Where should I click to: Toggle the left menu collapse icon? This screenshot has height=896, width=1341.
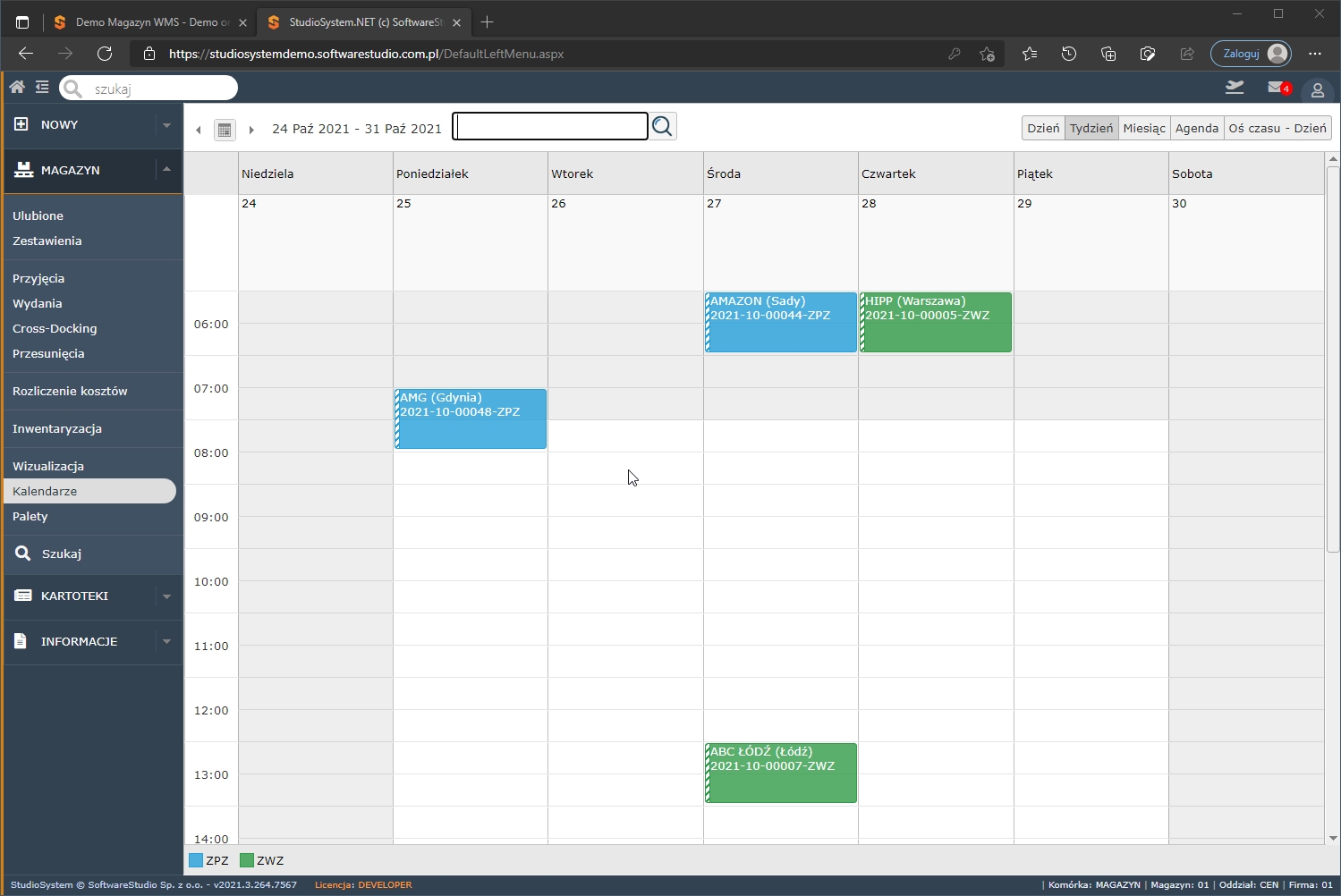[42, 87]
